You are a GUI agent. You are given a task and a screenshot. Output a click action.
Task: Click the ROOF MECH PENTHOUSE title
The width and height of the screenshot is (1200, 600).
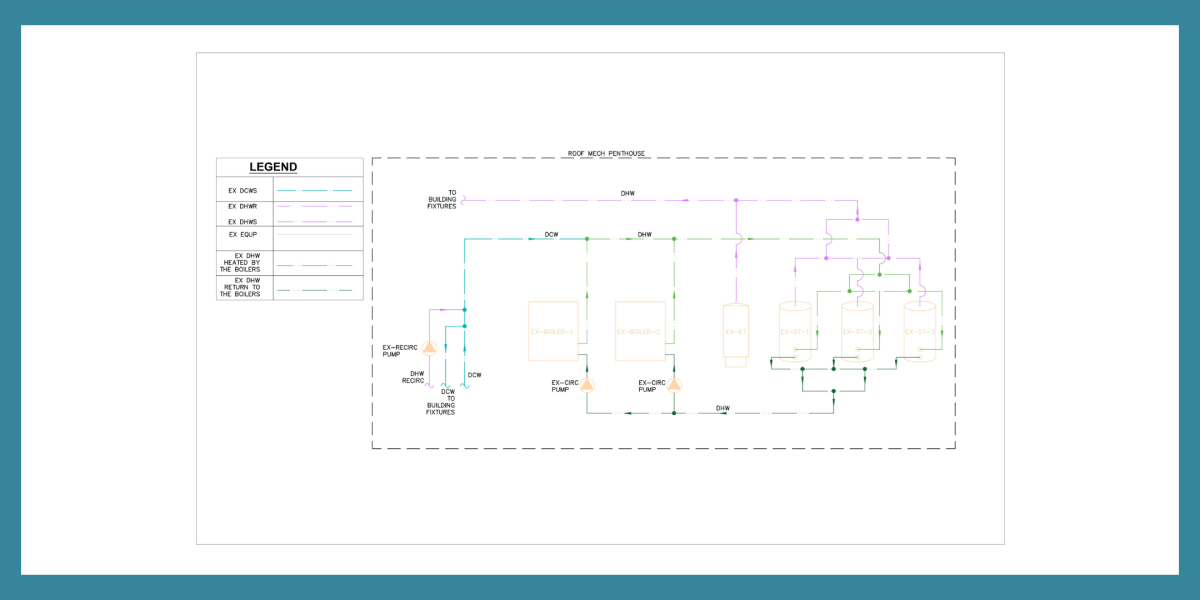(x=606, y=154)
